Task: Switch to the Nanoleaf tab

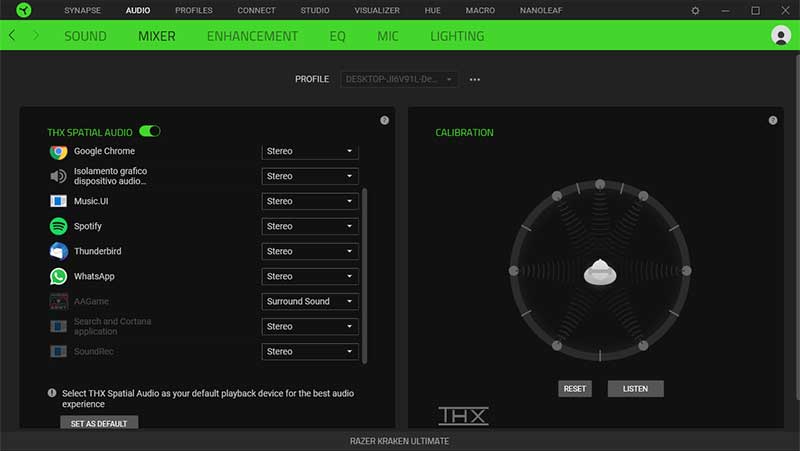Action: [x=541, y=10]
